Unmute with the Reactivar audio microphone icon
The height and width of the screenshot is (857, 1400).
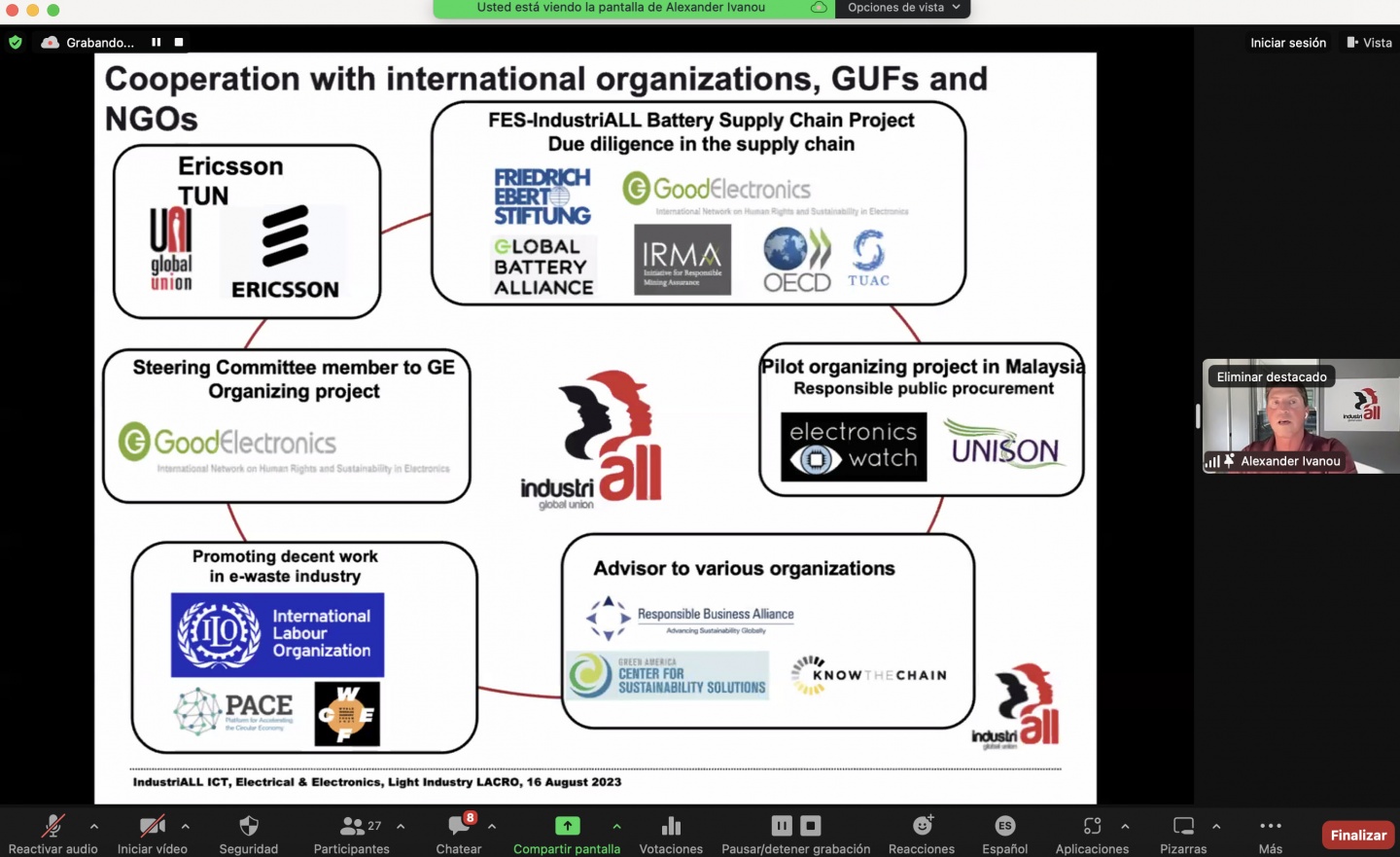52,827
